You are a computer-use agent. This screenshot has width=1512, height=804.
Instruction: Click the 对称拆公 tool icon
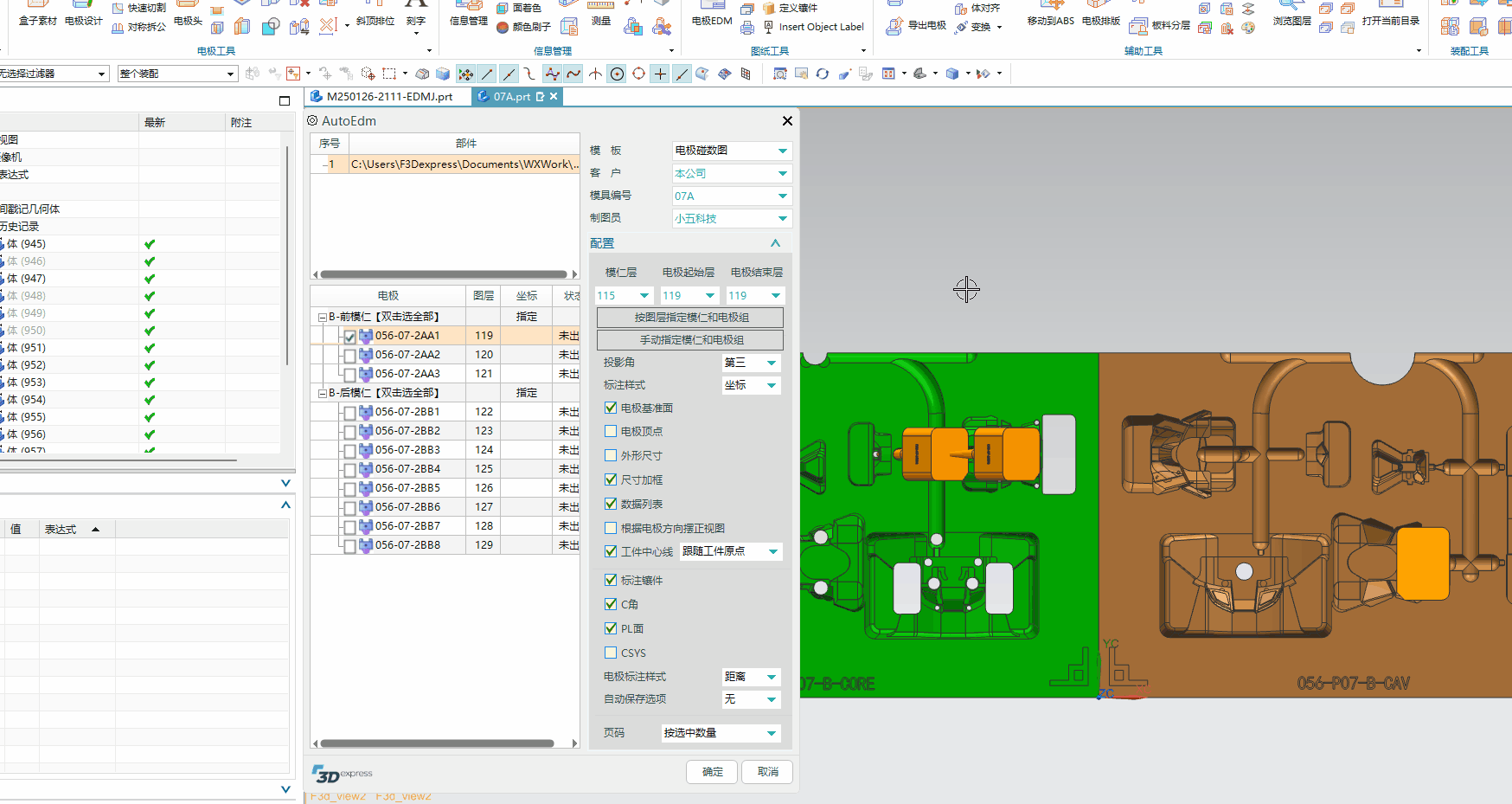coord(118,28)
